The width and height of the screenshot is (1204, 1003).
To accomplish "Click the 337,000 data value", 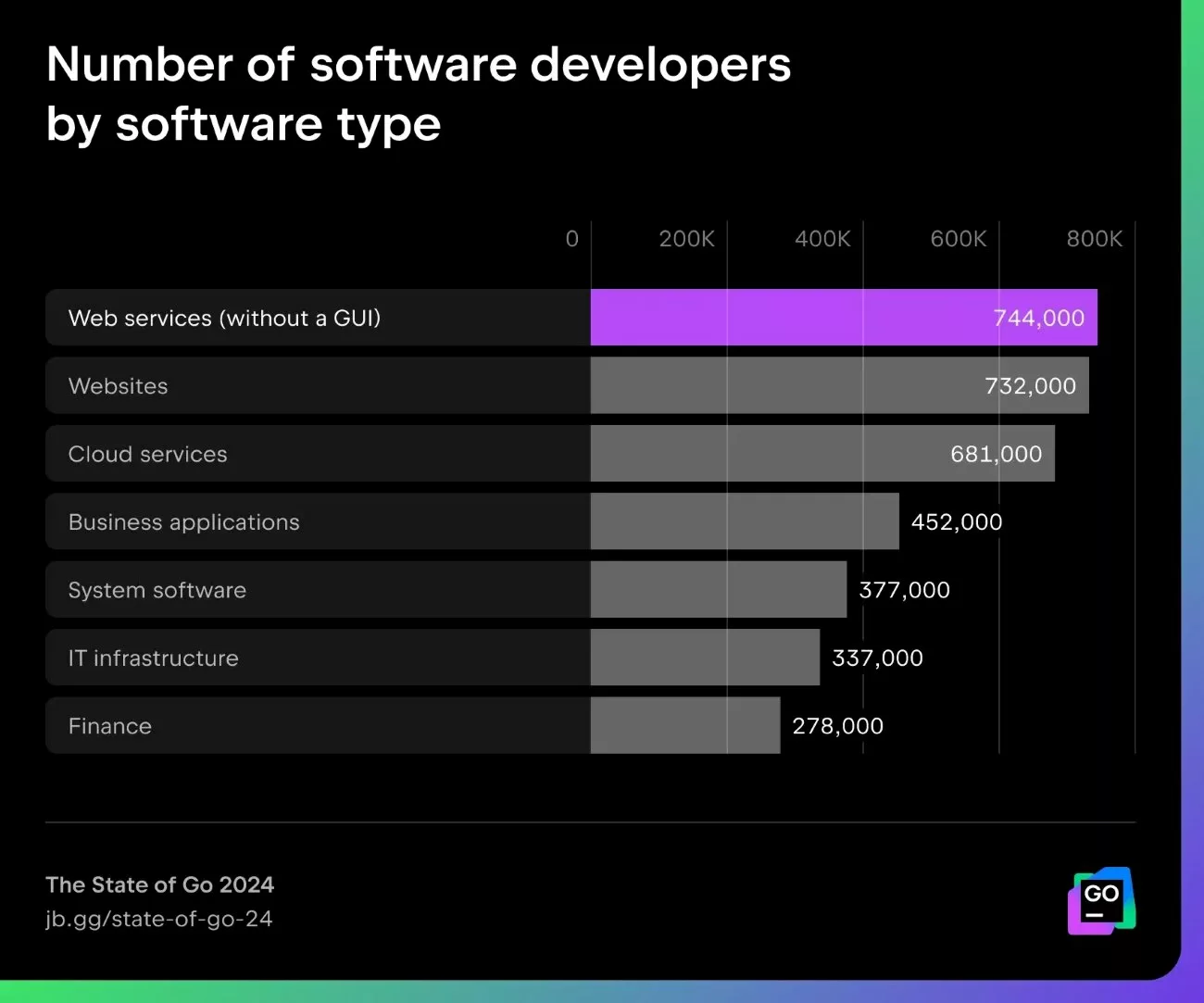I will coord(877,658).
